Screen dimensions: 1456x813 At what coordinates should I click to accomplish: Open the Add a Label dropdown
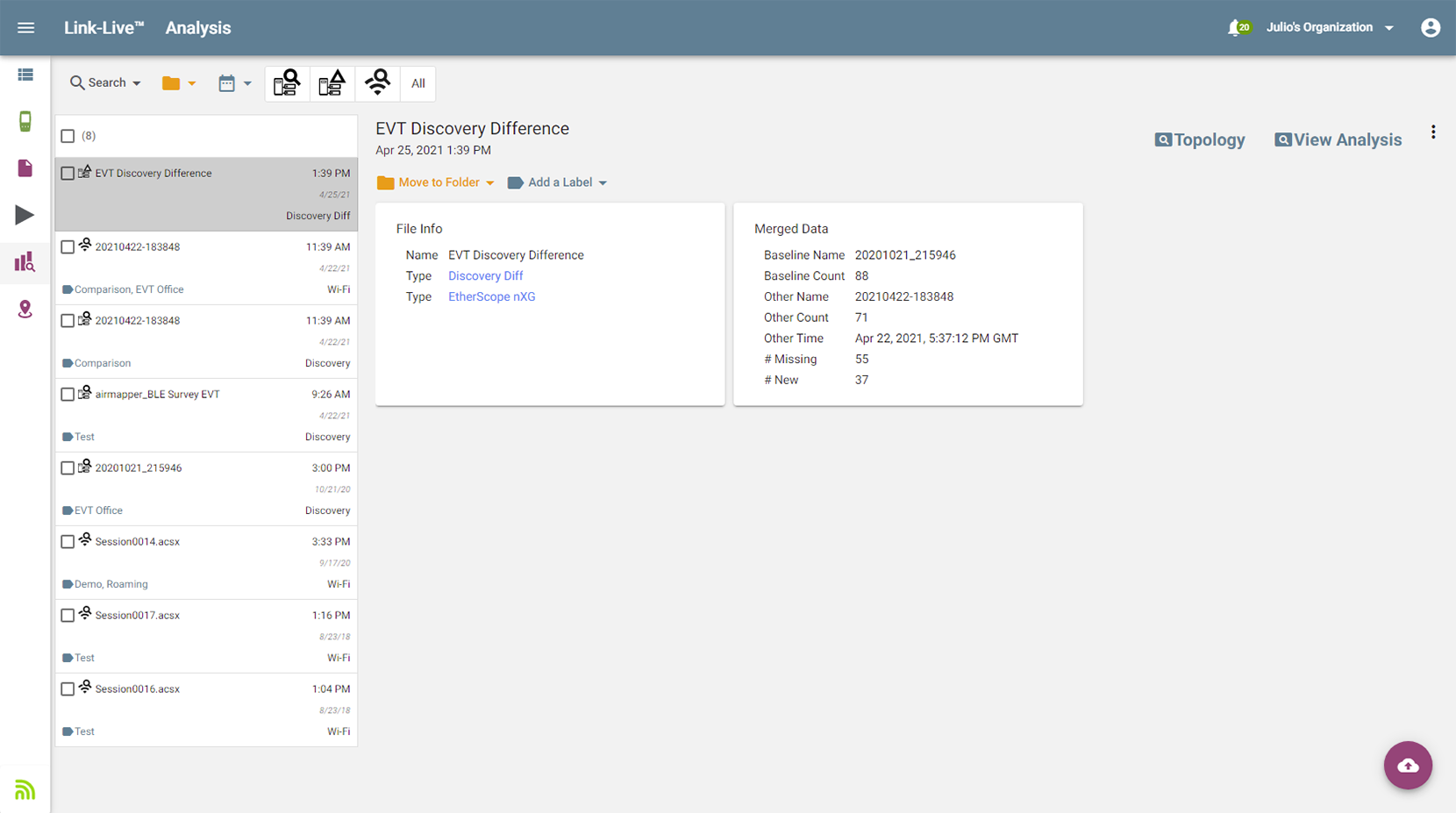pyautogui.click(x=556, y=182)
